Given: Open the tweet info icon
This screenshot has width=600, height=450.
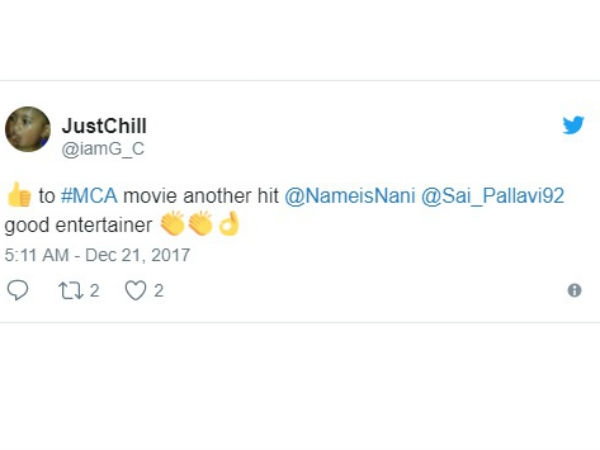Looking at the screenshot, I should (574, 291).
